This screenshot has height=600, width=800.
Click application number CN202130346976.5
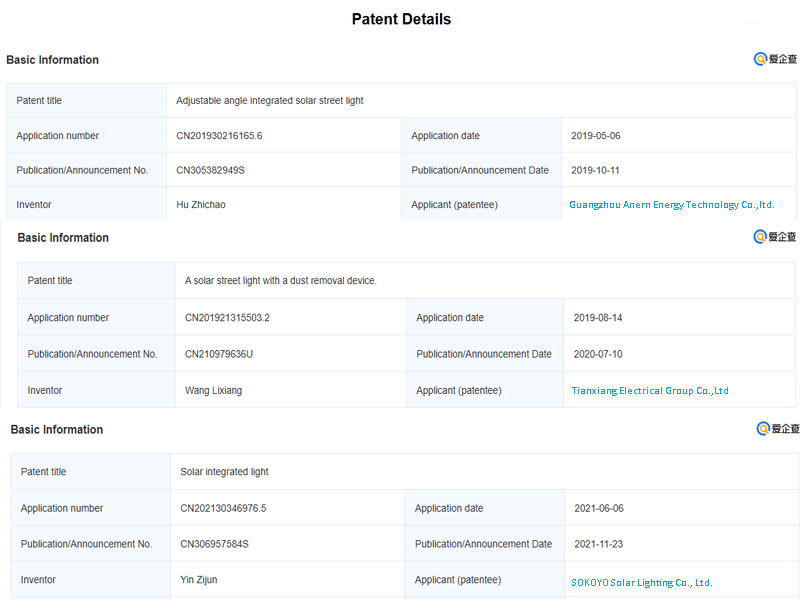click(223, 509)
